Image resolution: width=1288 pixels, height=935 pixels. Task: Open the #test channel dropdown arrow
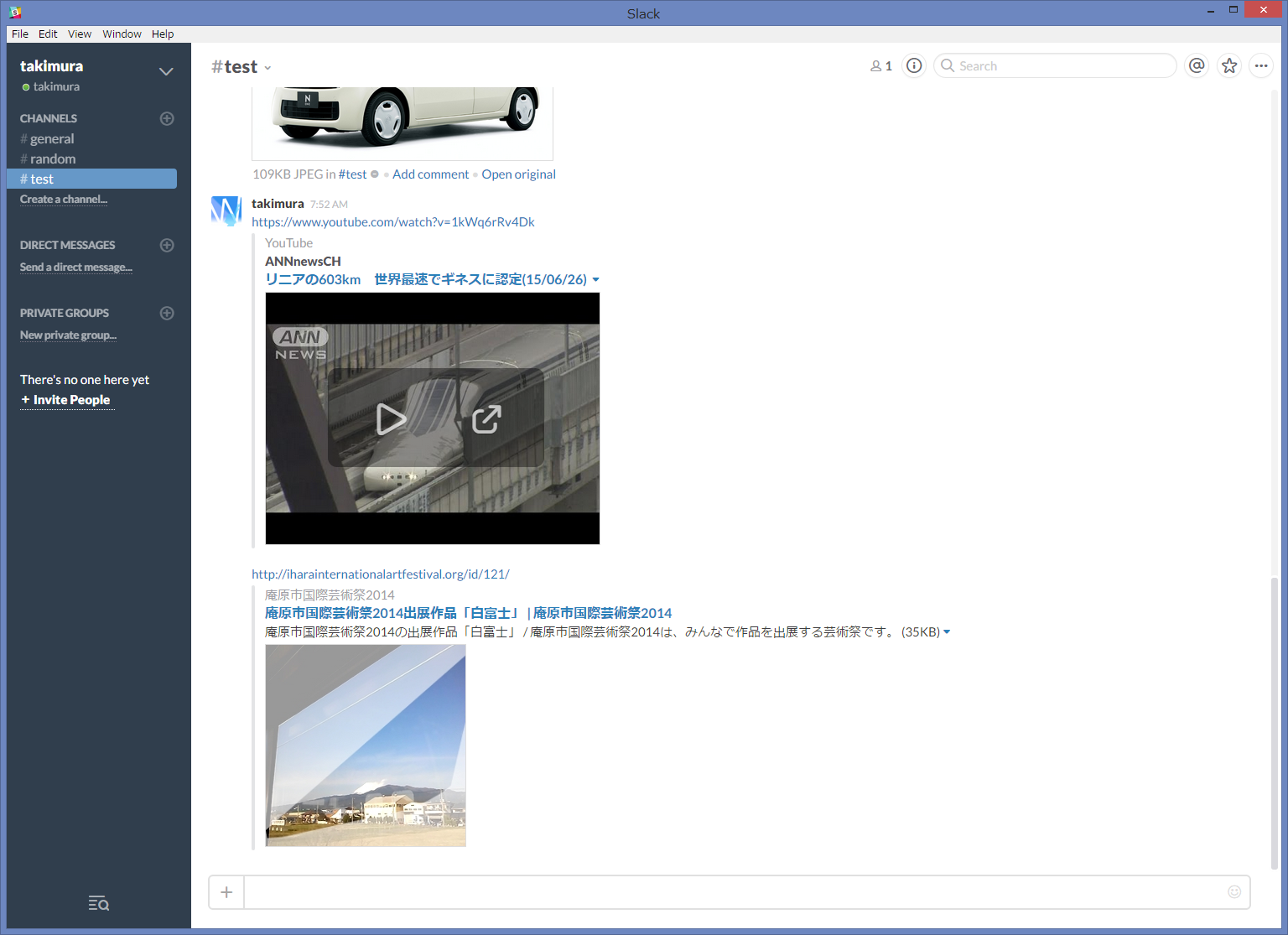(x=267, y=68)
